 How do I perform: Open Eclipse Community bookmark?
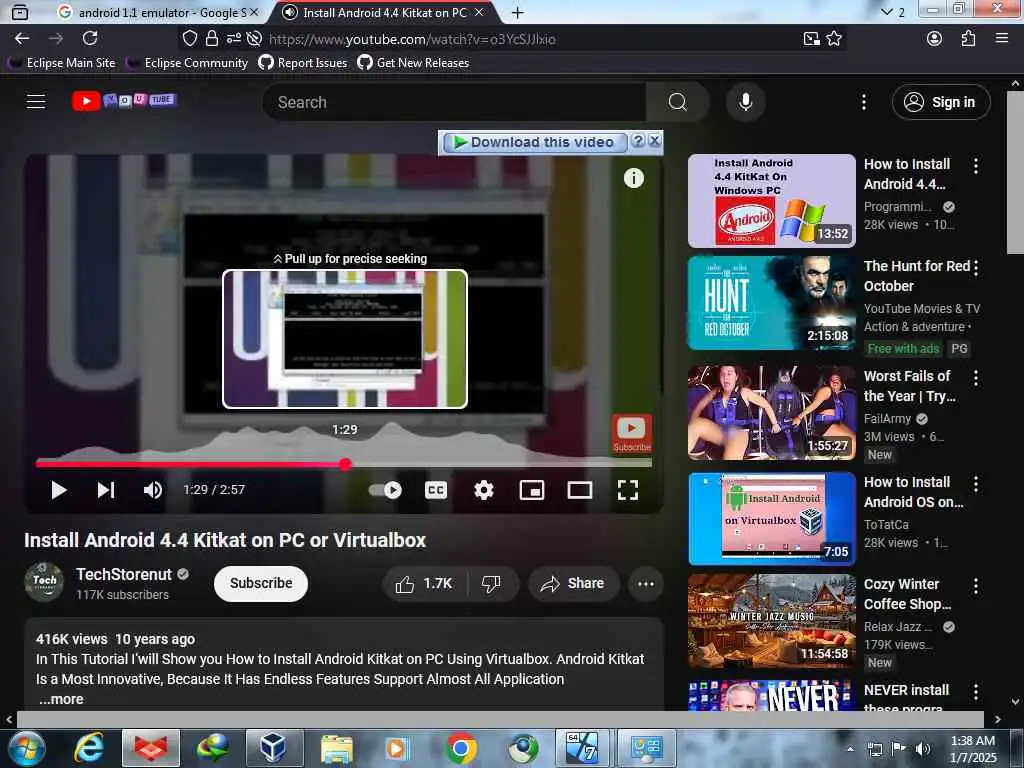coord(187,63)
